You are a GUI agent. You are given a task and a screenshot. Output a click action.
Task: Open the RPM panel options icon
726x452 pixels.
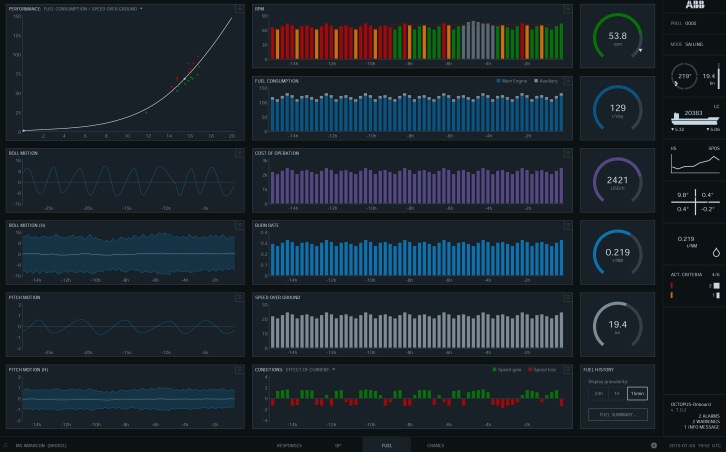click(567, 8)
